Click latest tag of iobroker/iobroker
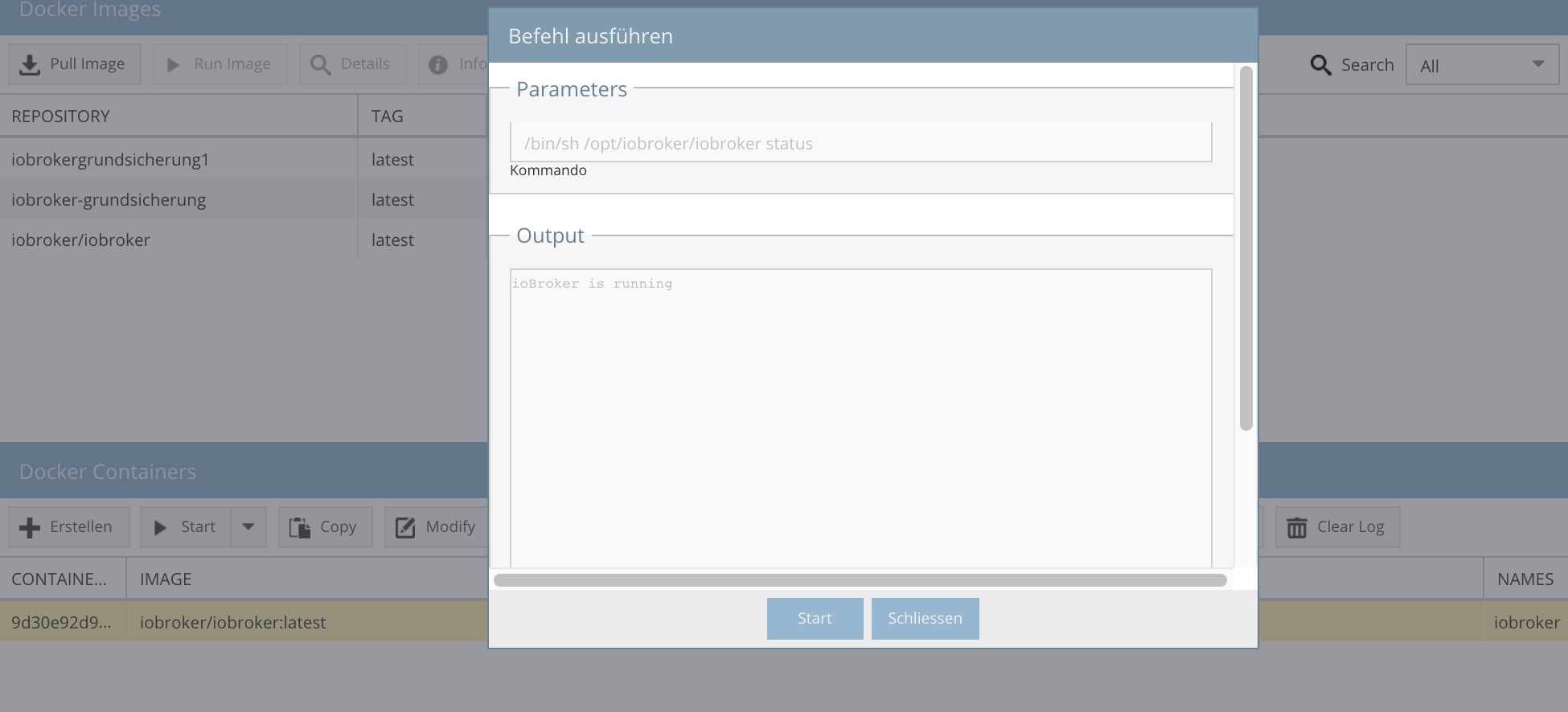The image size is (1568, 712). pos(392,240)
